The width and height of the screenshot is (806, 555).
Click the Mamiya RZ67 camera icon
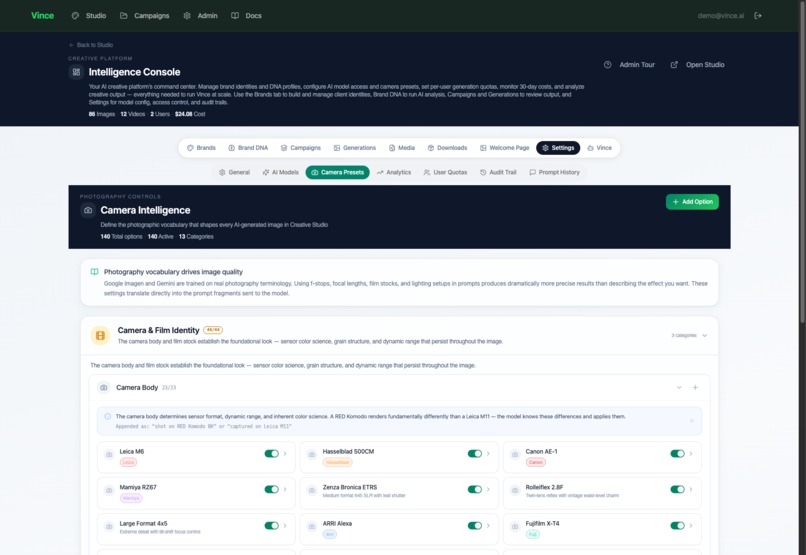pos(109,491)
